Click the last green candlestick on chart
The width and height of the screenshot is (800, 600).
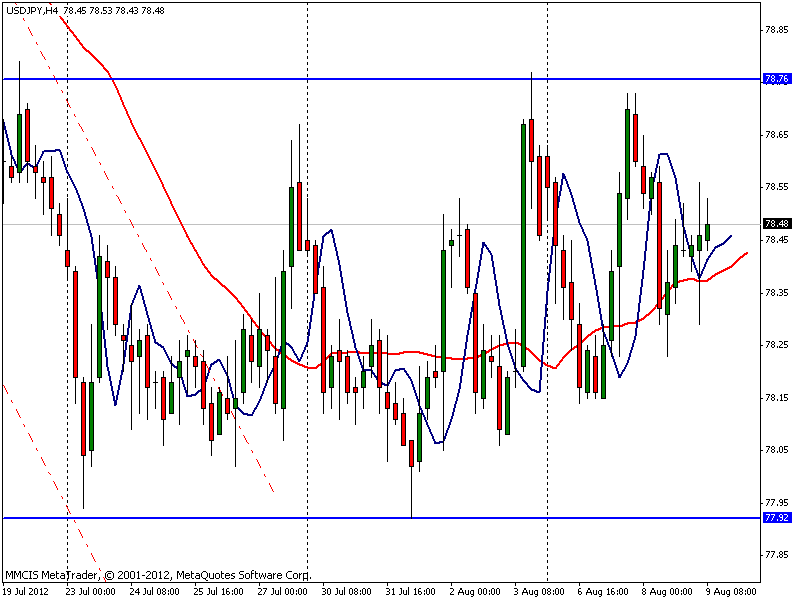click(708, 232)
